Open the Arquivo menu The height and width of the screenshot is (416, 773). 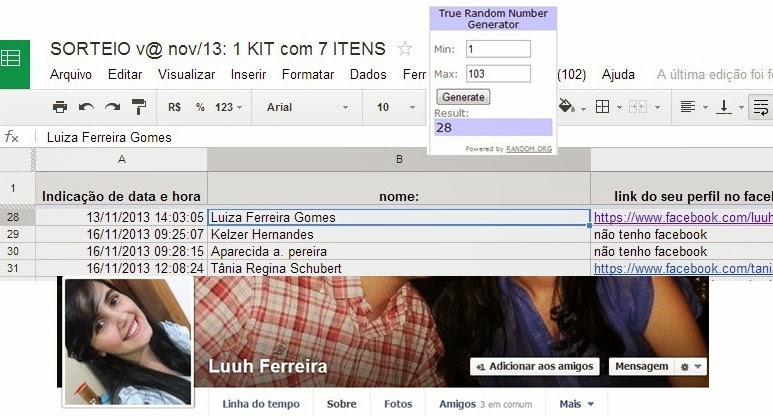point(71,74)
